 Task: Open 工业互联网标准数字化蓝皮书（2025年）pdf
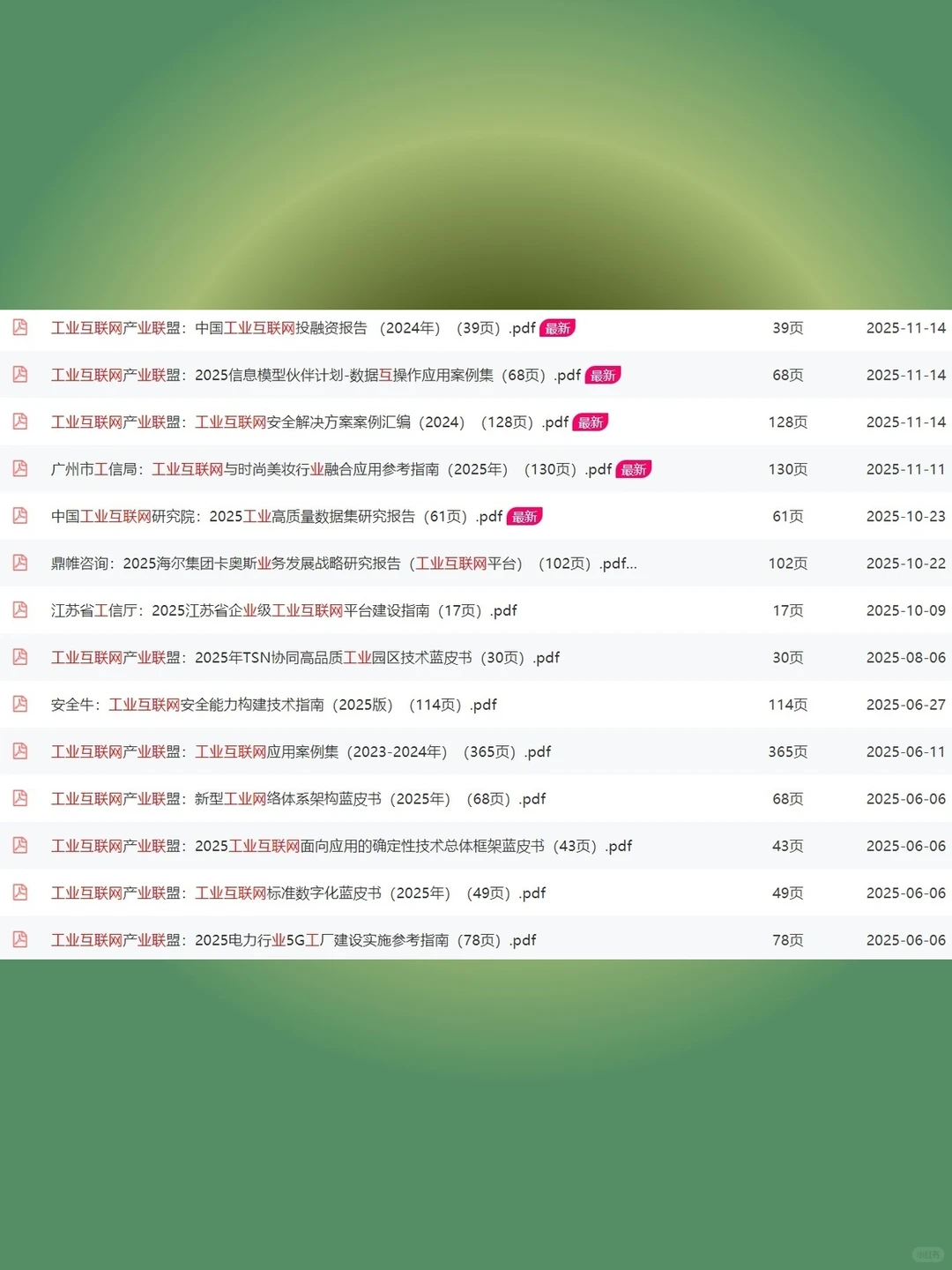298,893
